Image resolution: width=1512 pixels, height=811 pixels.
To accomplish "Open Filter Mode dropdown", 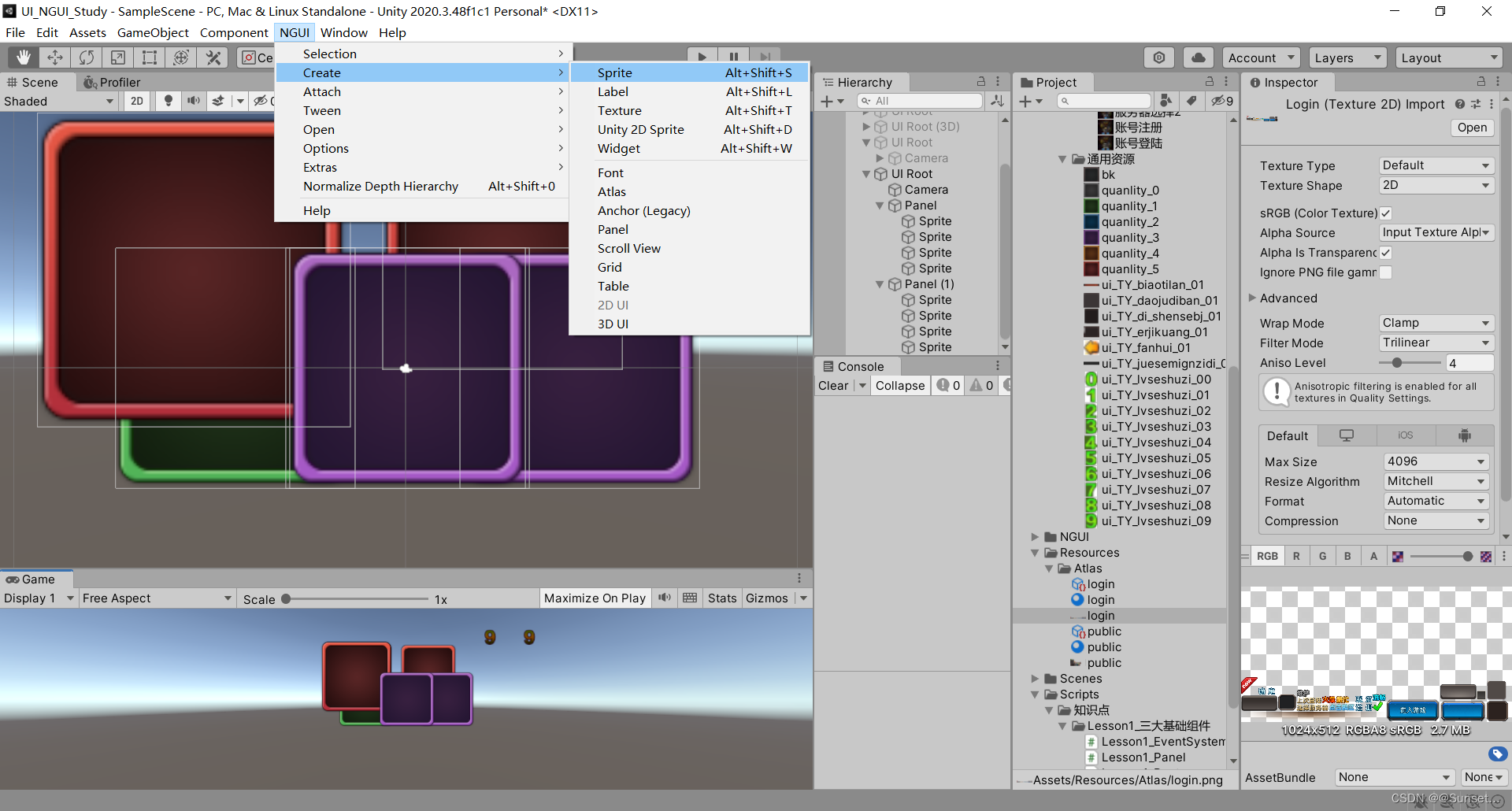I will point(1436,343).
